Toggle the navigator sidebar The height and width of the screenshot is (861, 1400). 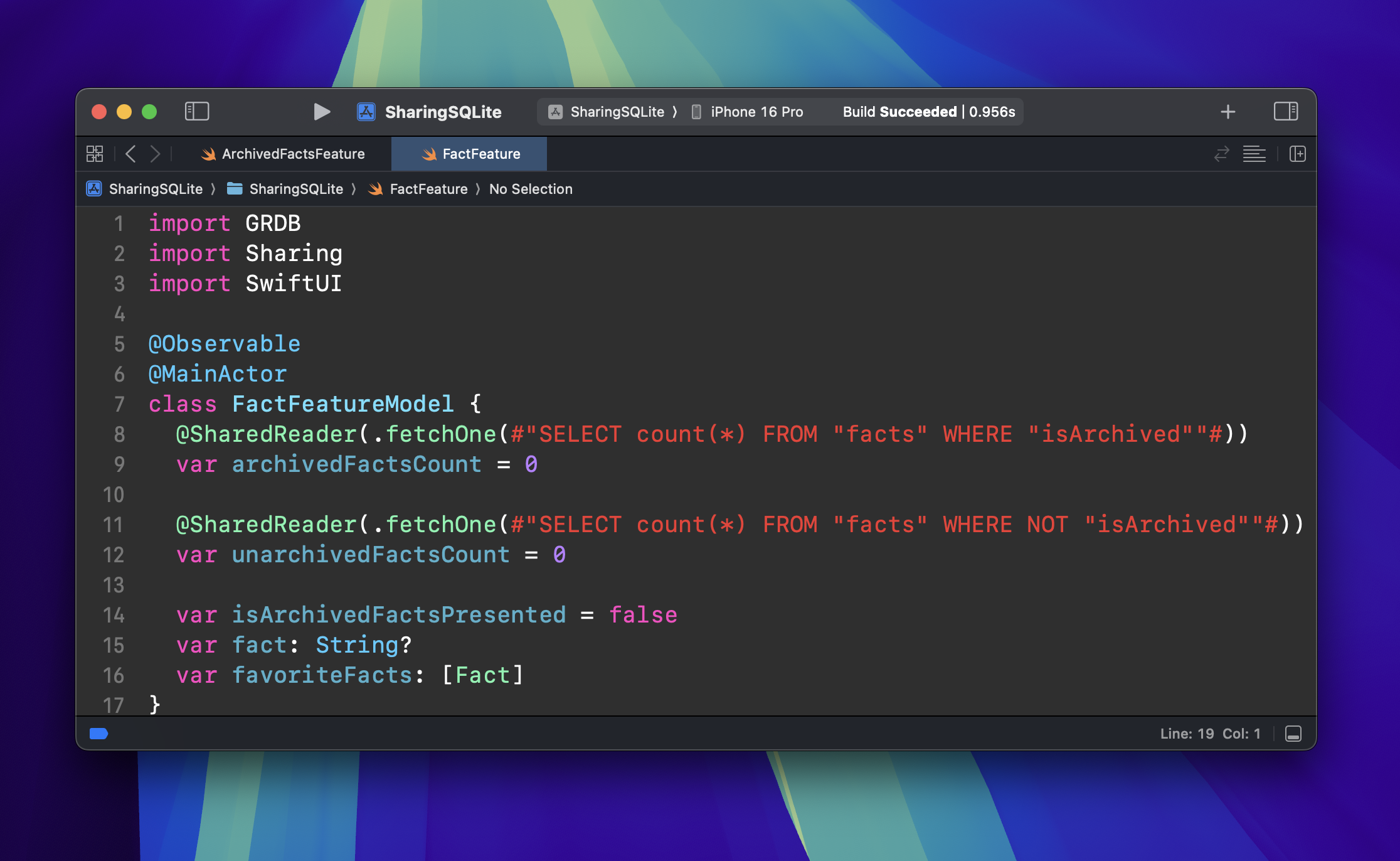coord(197,112)
